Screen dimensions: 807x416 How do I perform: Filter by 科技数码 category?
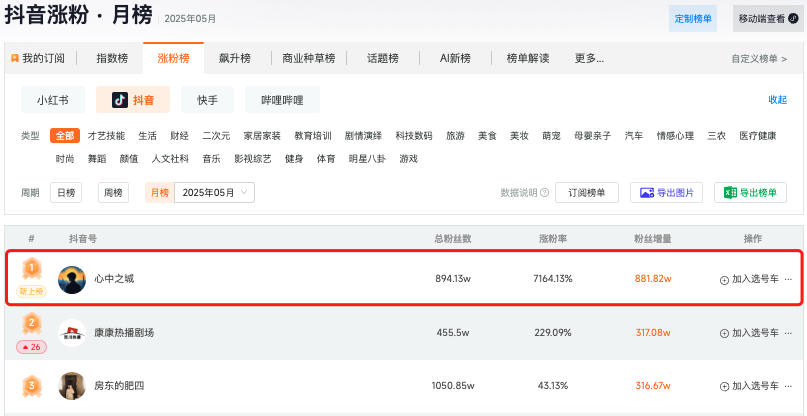[414, 136]
